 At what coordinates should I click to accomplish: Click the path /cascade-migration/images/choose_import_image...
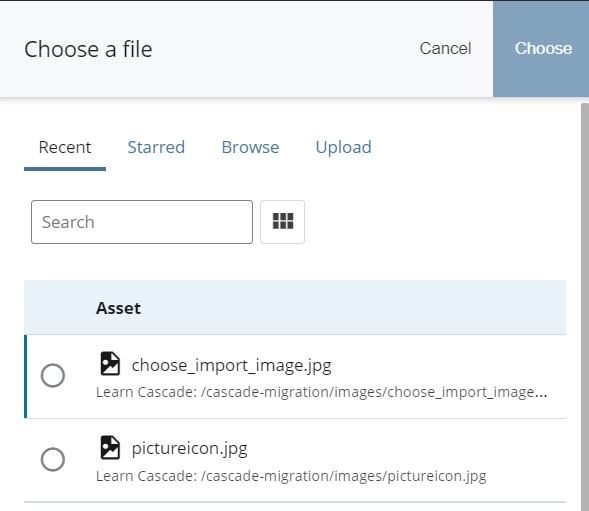374,392
